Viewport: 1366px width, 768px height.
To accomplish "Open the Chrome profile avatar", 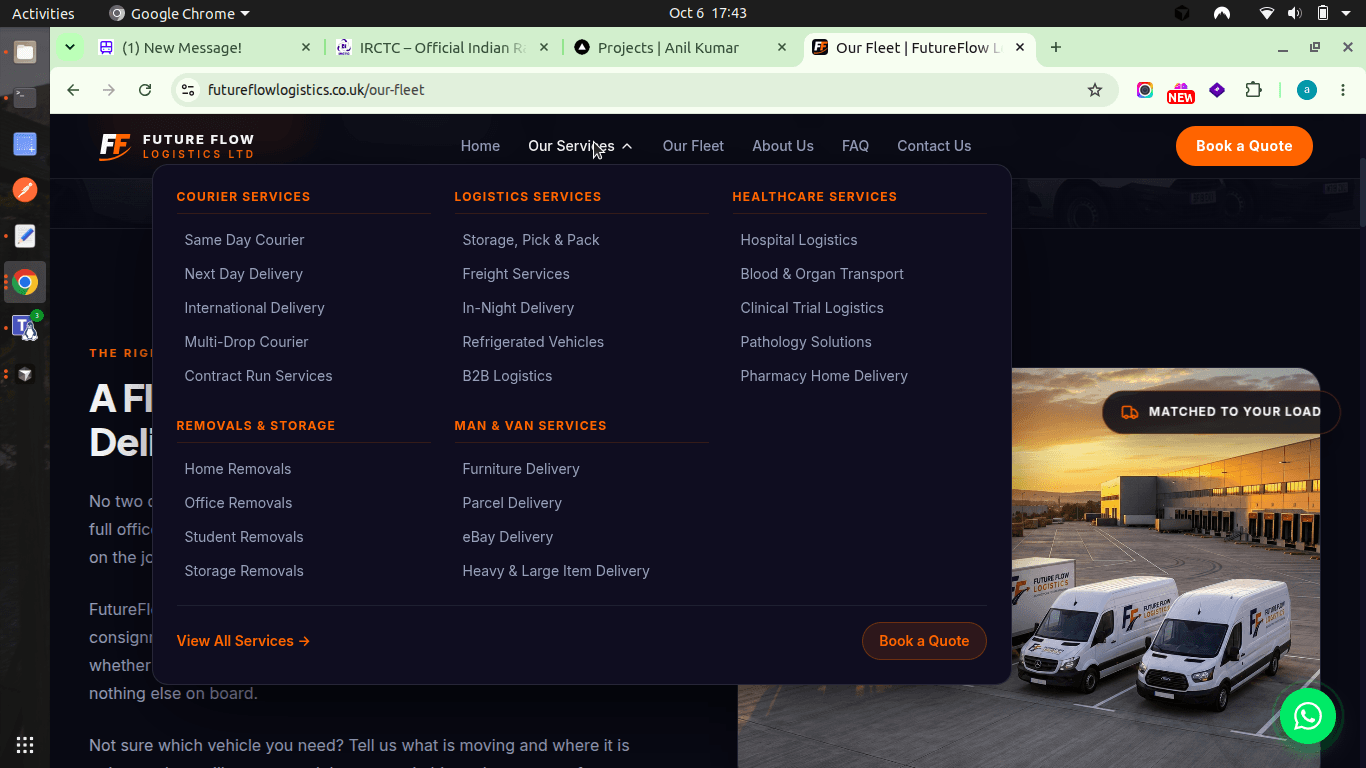I will [1307, 90].
